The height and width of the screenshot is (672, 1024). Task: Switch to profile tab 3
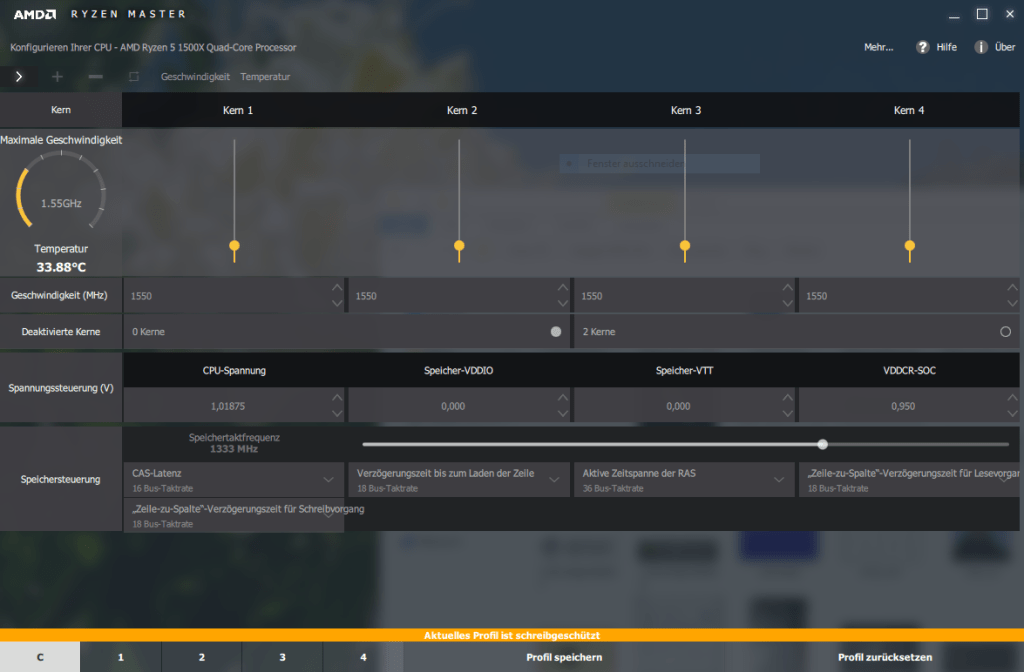click(282, 657)
